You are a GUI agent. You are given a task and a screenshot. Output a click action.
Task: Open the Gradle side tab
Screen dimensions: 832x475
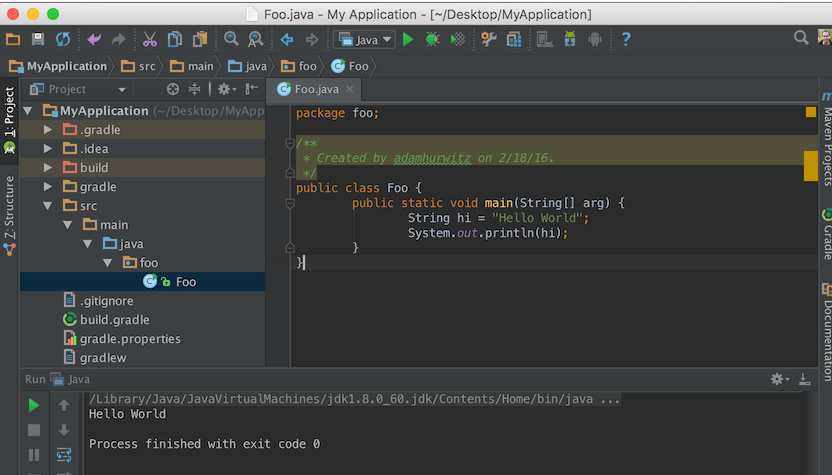(826, 236)
